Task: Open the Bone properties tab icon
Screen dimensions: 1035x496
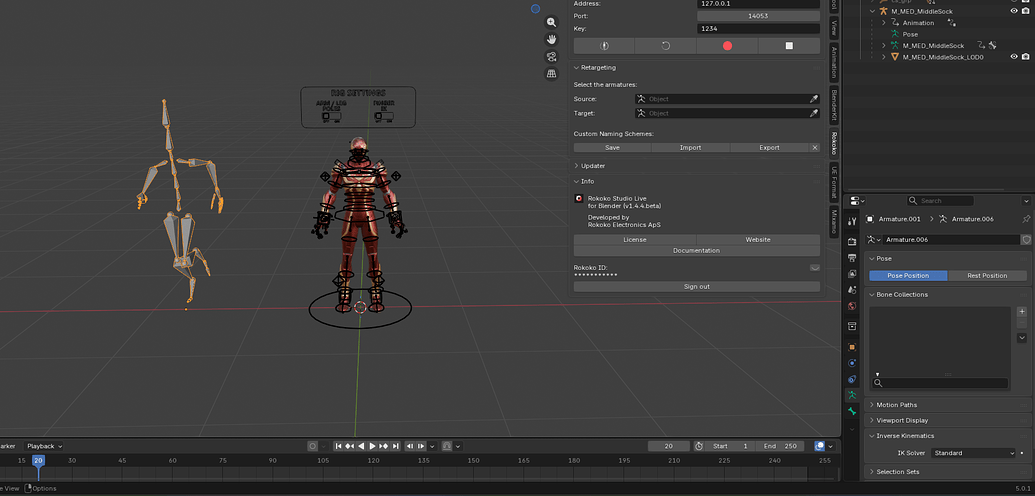Action: [x=852, y=411]
